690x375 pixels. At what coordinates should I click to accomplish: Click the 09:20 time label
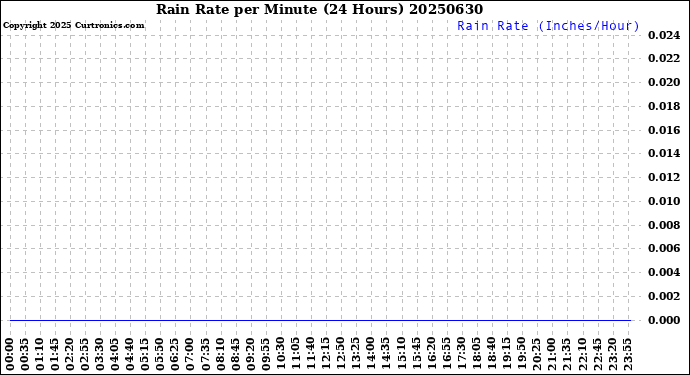click(250, 355)
